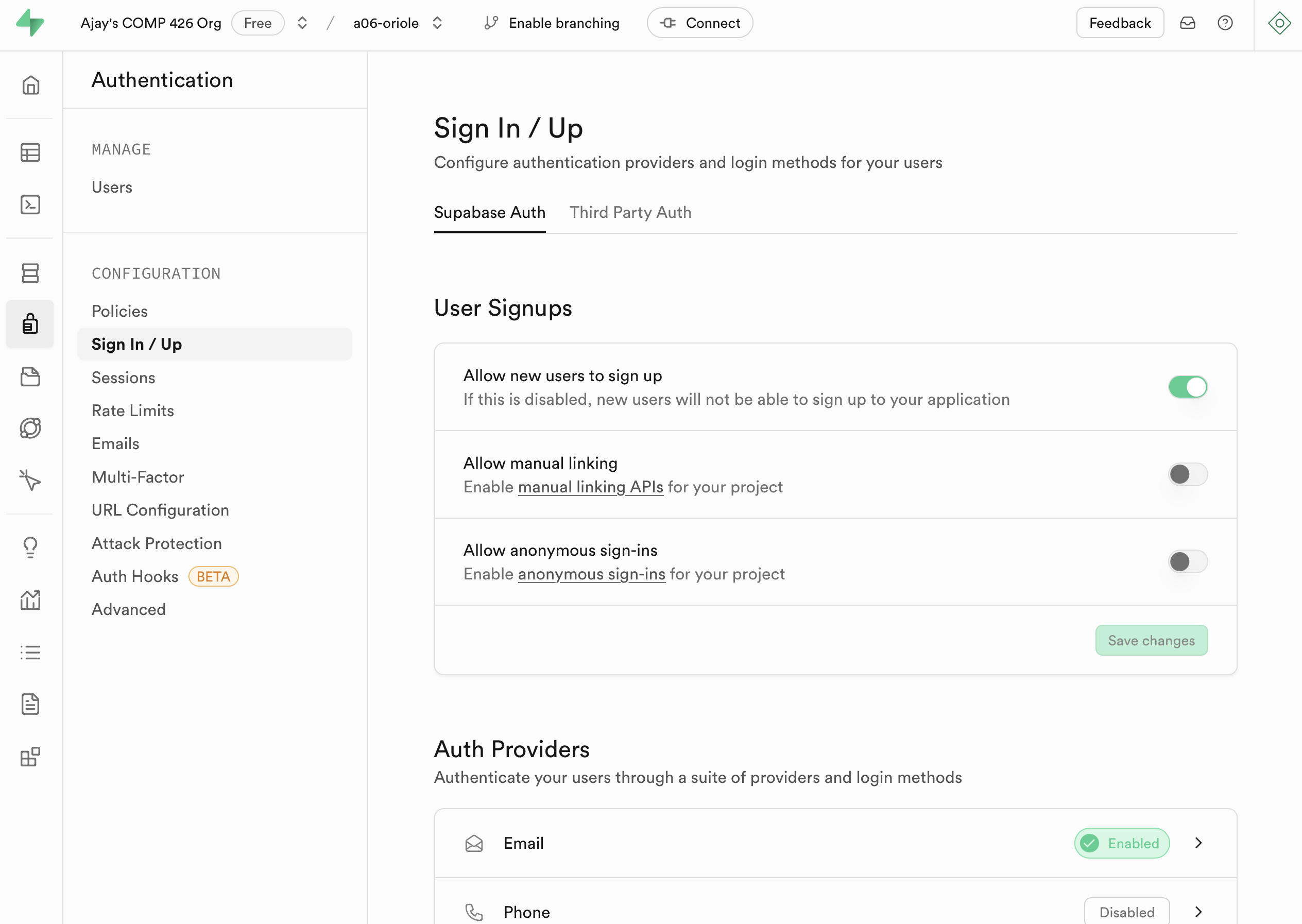Viewport: 1302px width, 924px height.
Task: Open the a06-oriole project switcher chevrons
Action: [x=437, y=23]
